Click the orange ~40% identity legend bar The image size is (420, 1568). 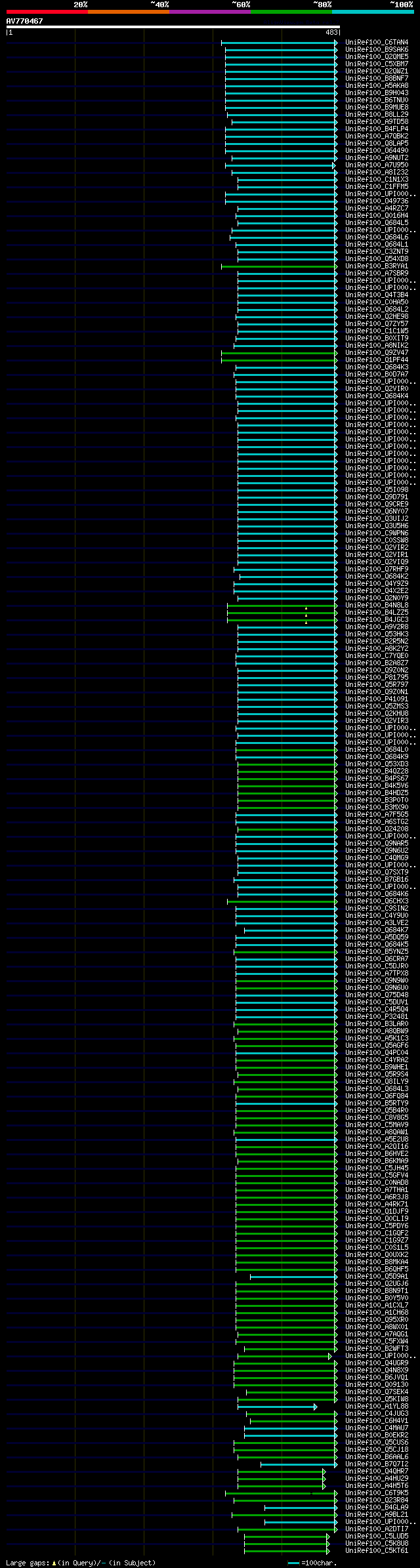click(128, 12)
